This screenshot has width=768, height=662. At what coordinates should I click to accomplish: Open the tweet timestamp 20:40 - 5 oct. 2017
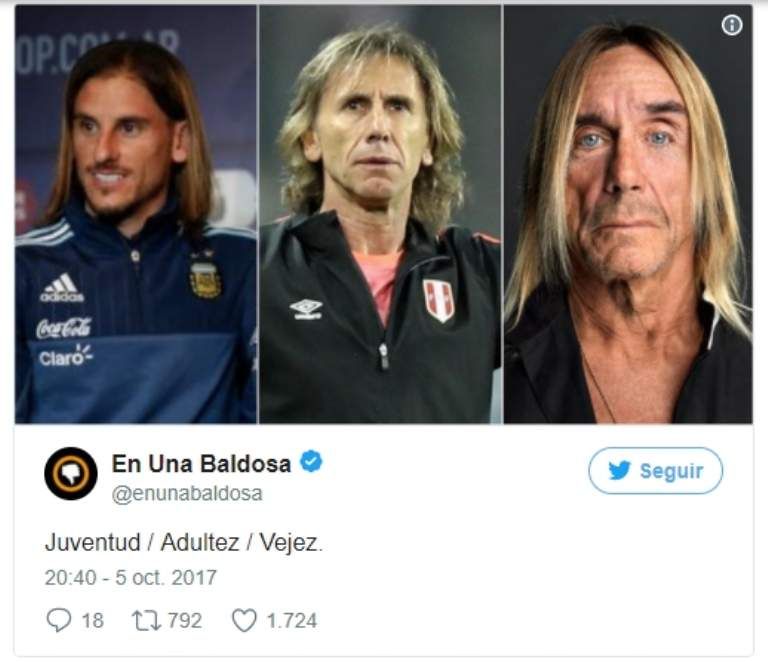point(130,578)
